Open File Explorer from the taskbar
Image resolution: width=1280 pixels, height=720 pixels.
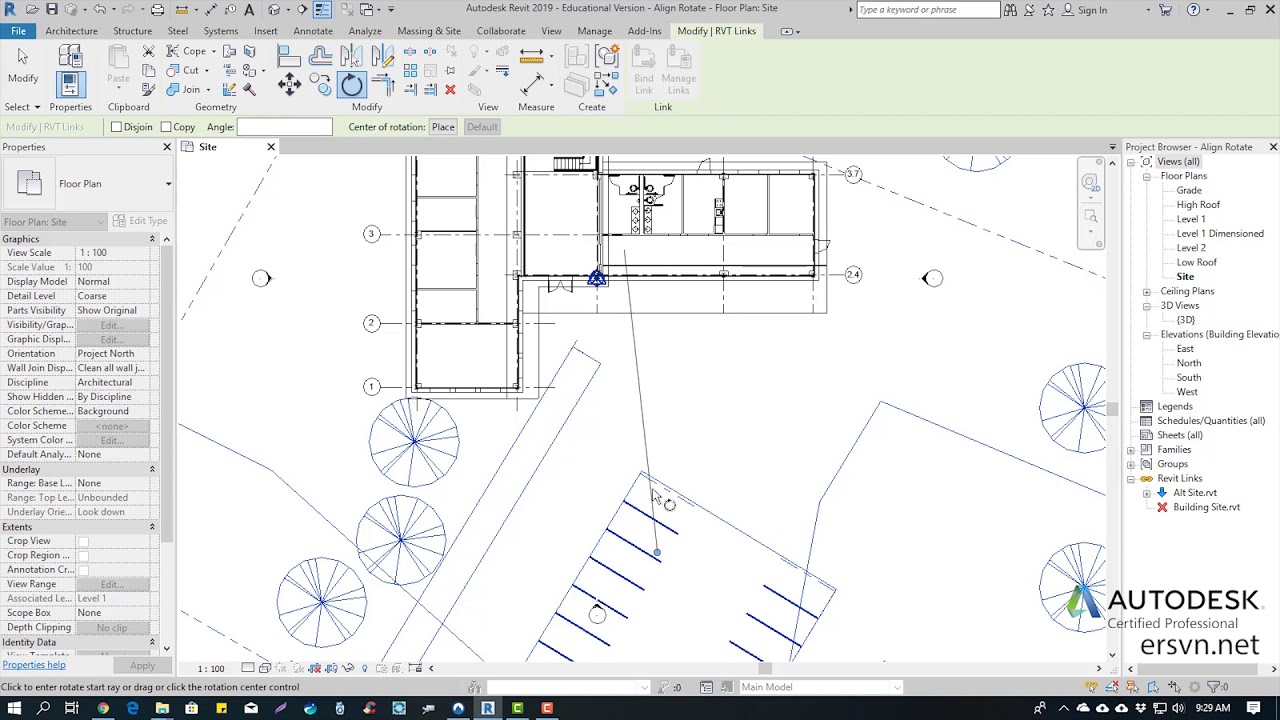coord(162,708)
